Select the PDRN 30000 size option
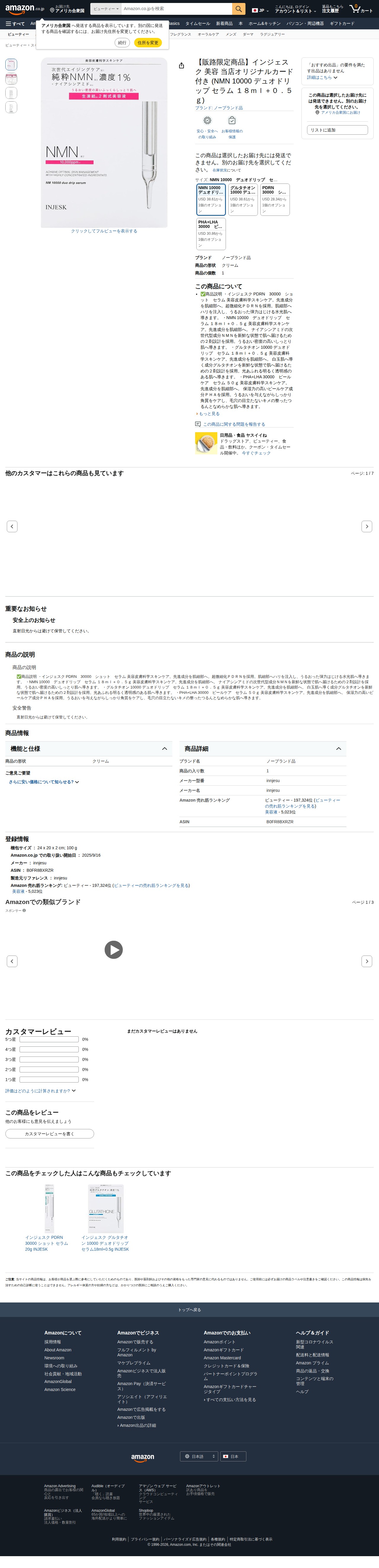The width and height of the screenshot is (379, 1568). [275, 200]
